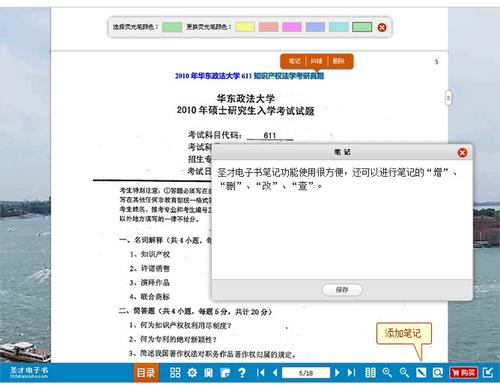Click question item 2、许诺销售
The height and width of the screenshot is (390, 500).
(x=150, y=268)
